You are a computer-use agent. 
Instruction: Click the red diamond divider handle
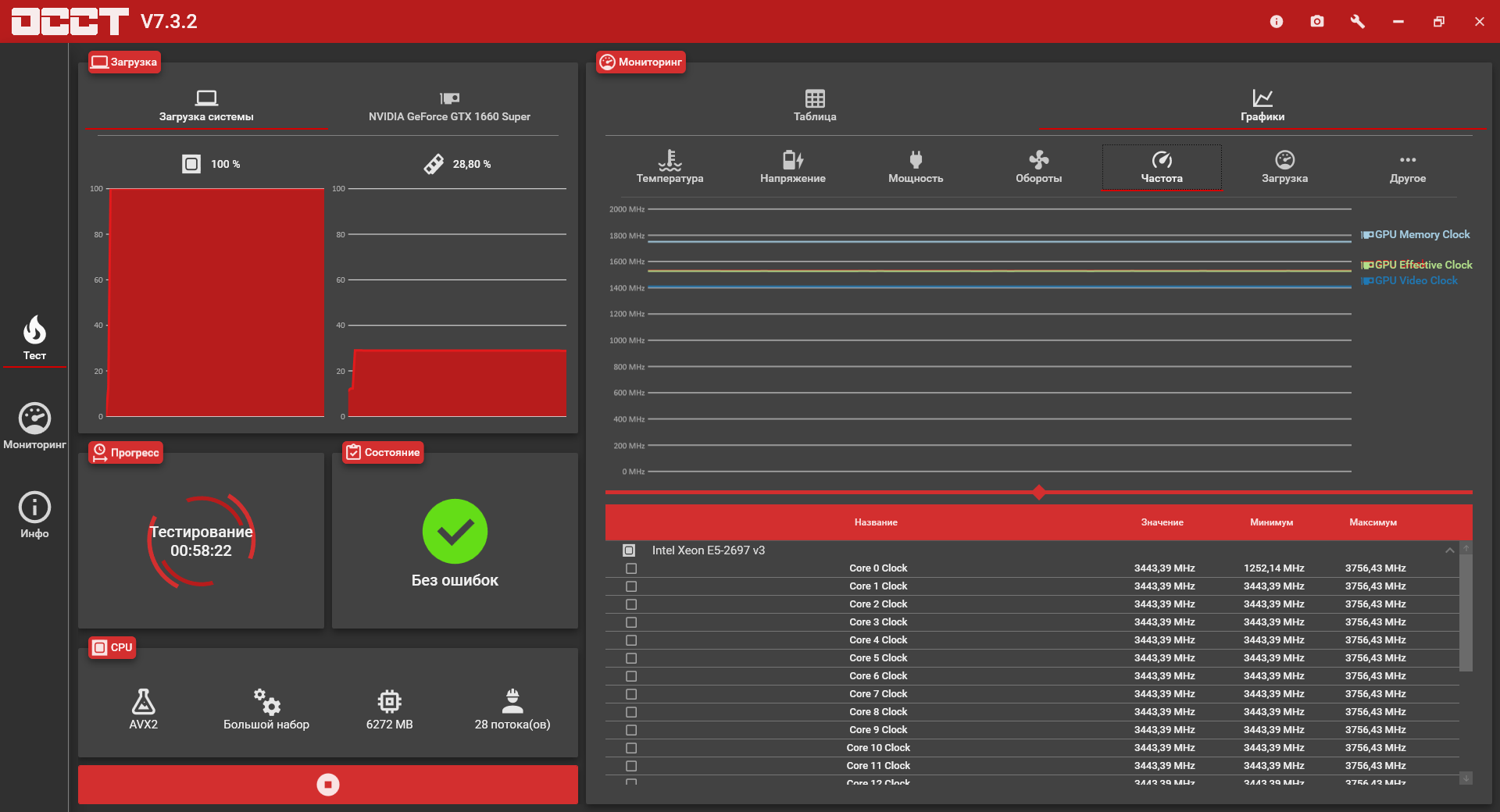click(1039, 492)
